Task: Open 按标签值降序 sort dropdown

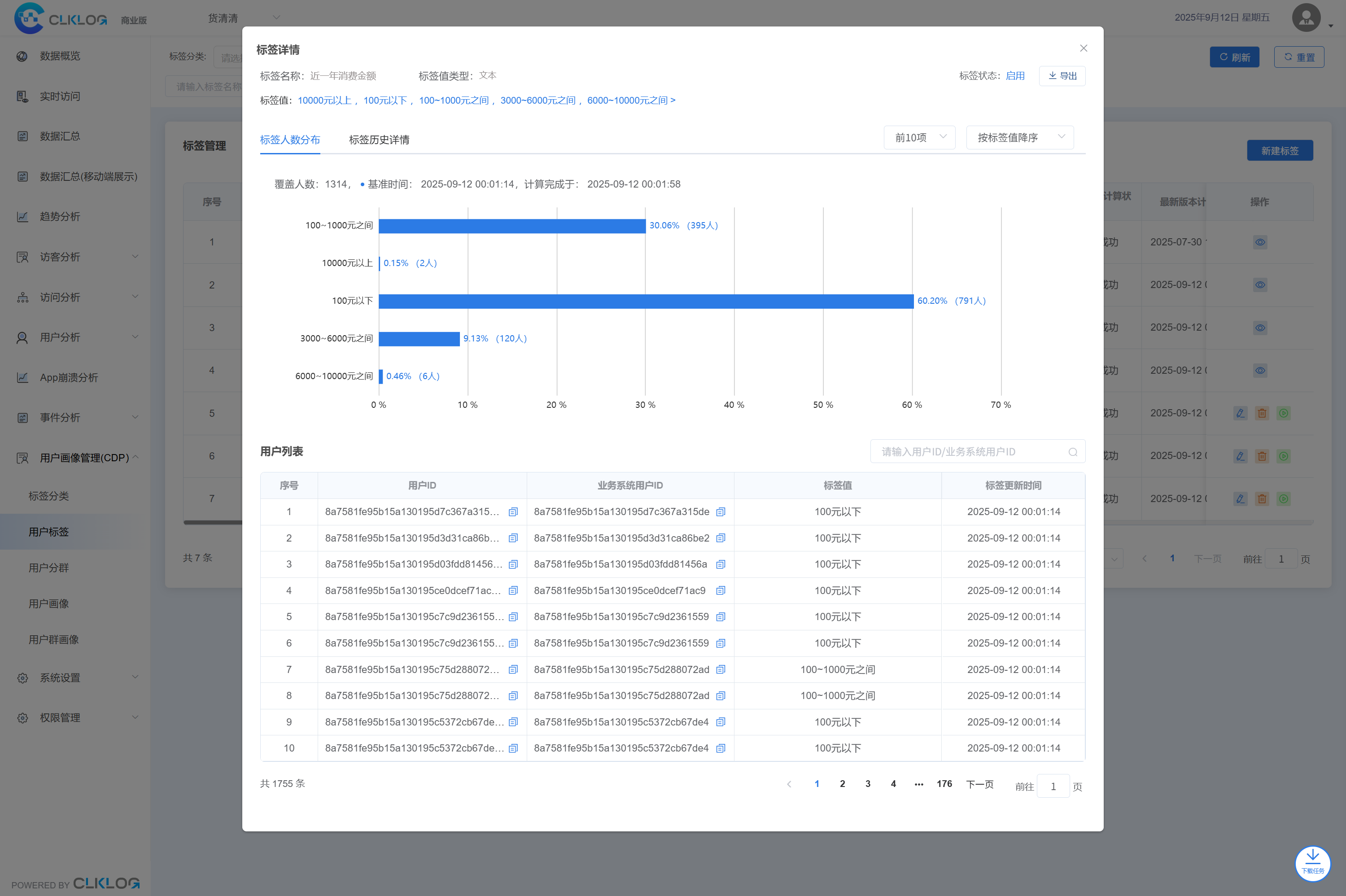Action: [1019, 138]
